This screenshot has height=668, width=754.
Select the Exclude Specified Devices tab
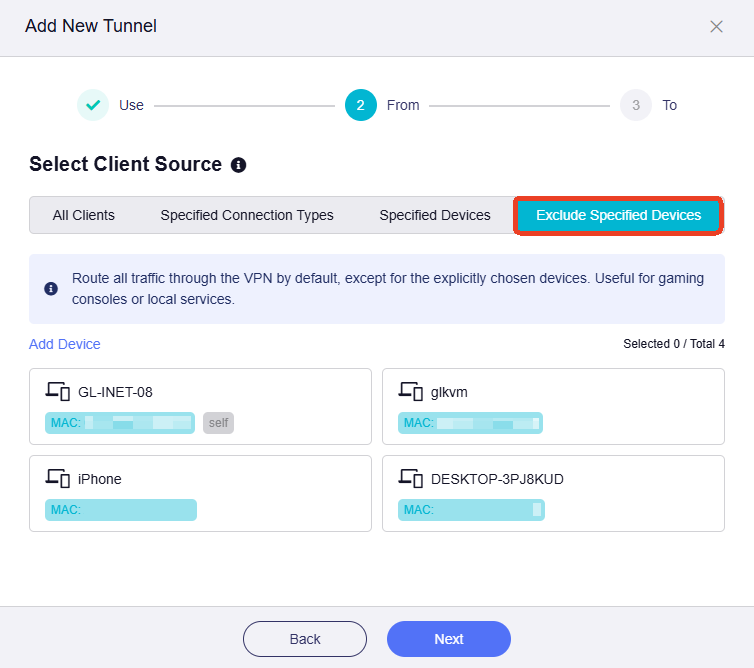618,215
